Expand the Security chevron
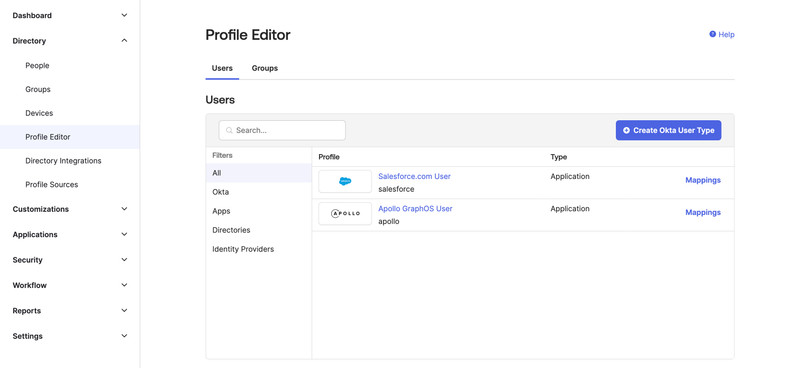This screenshot has height=368, width=800. 124,260
